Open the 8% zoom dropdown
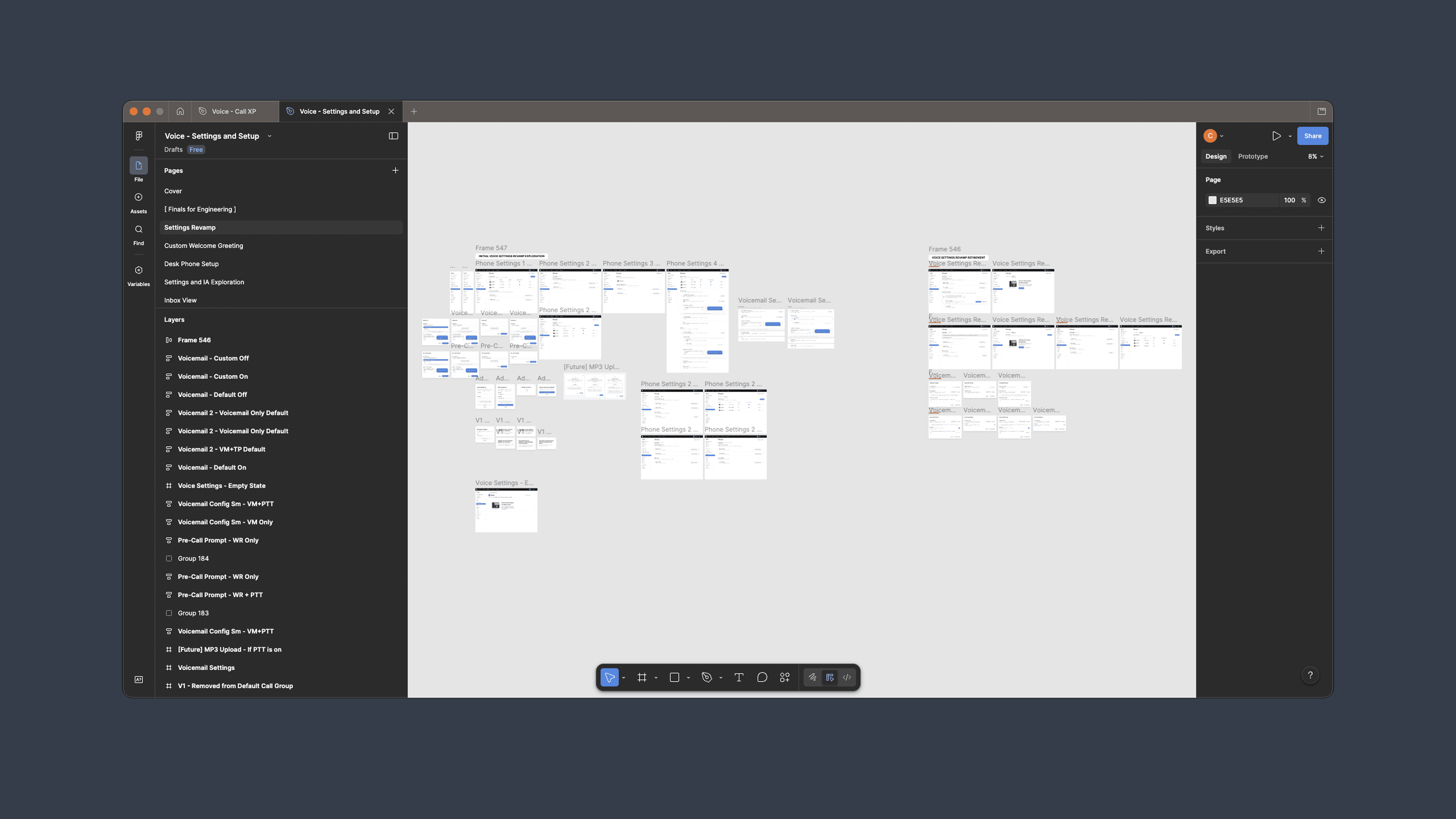1456x819 pixels. 1315,157
